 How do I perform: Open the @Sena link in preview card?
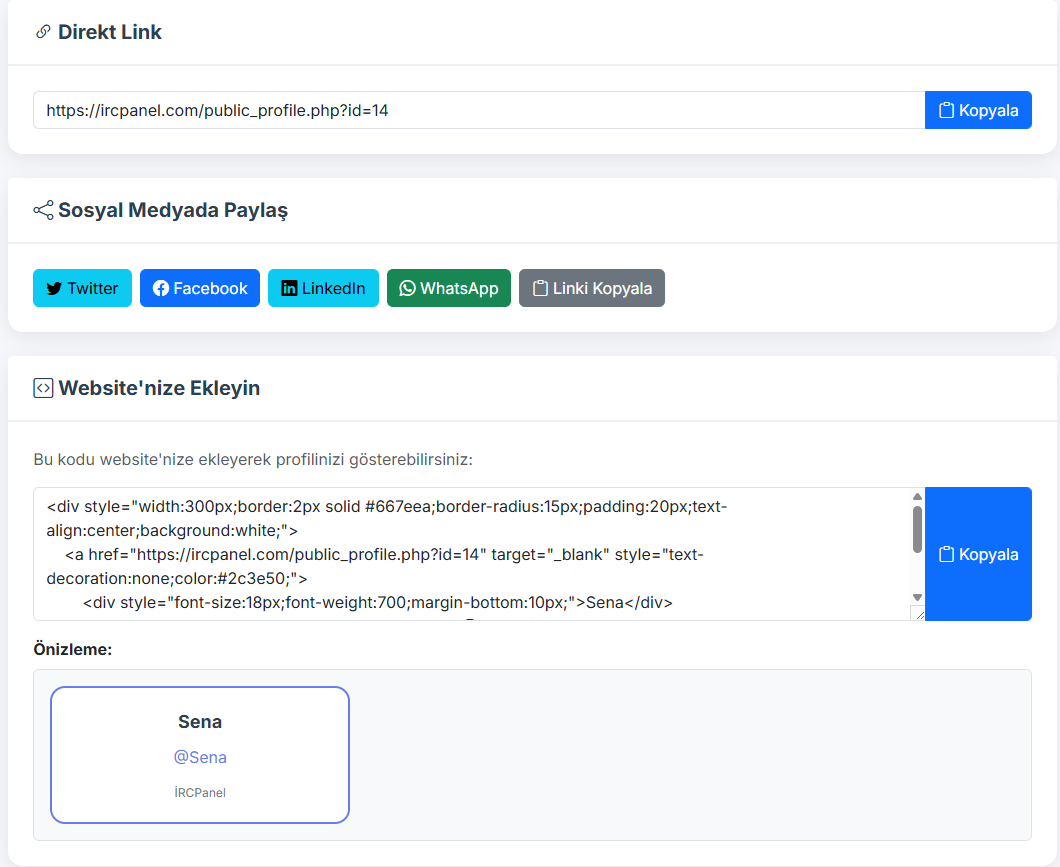click(x=200, y=757)
